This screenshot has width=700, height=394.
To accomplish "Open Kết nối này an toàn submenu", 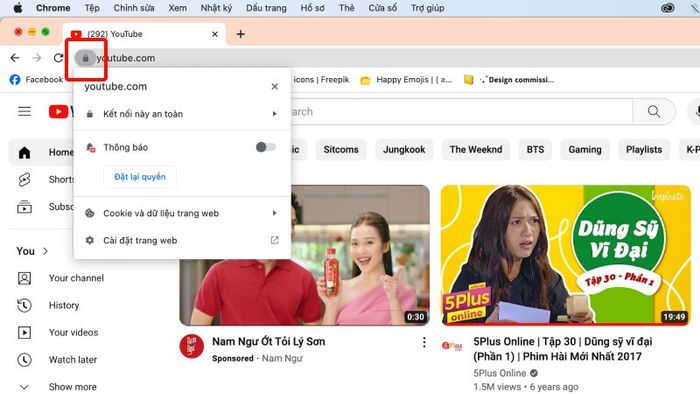I will 182,114.
